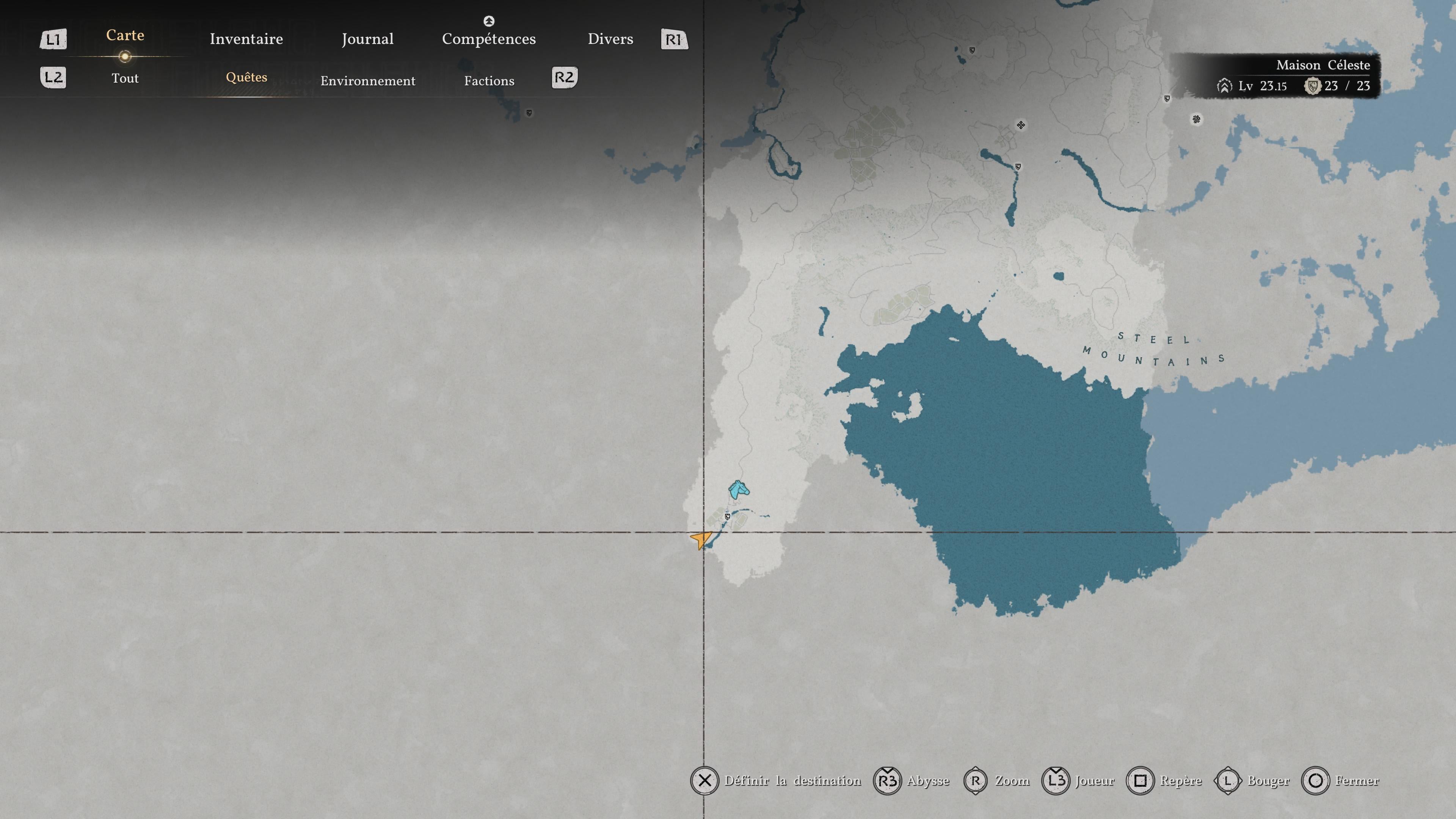Viewport: 1456px width, 819px height.
Task: Click Fermer to close the map
Action: (1357, 781)
